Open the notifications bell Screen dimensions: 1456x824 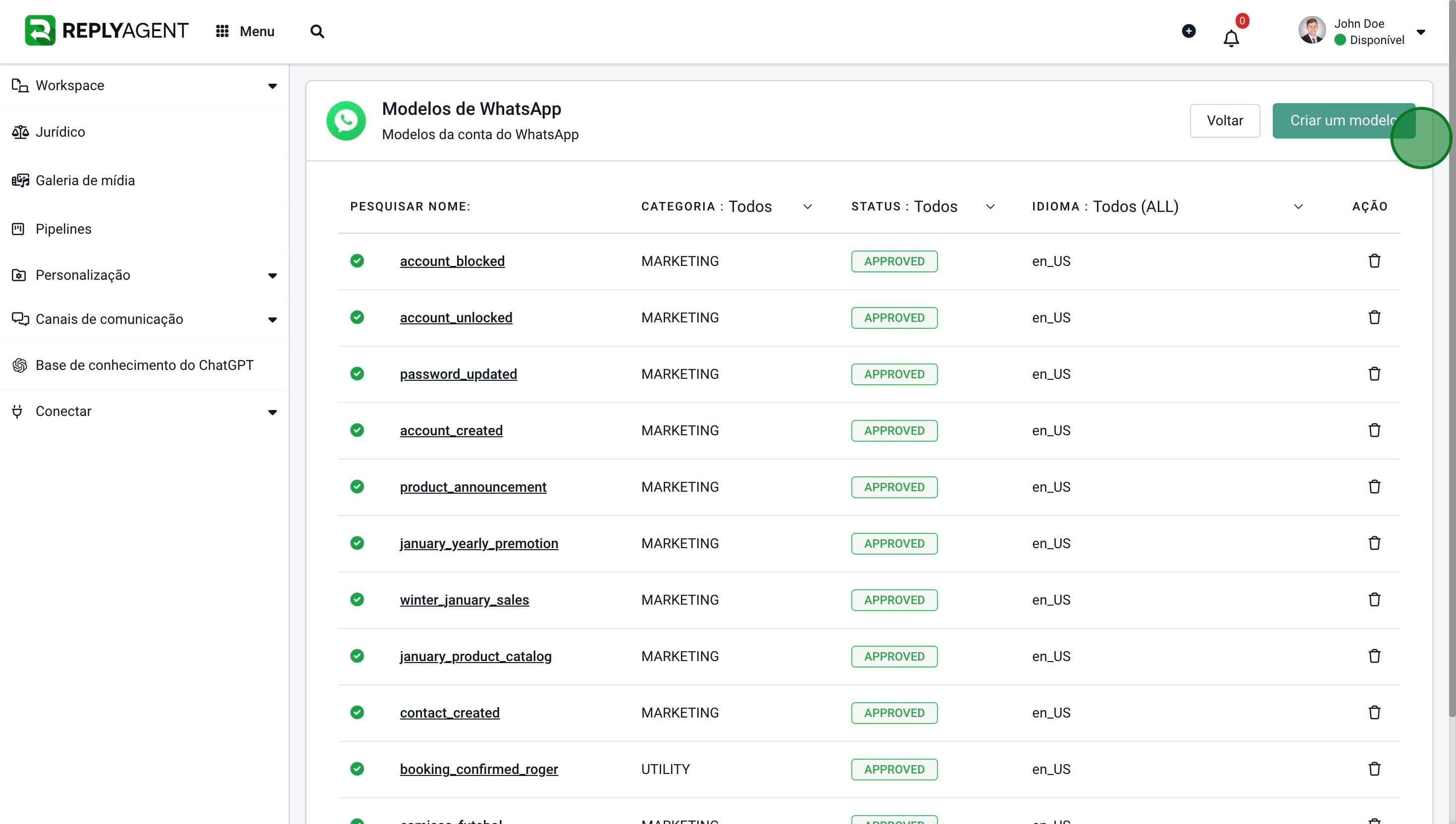pos(1231,39)
